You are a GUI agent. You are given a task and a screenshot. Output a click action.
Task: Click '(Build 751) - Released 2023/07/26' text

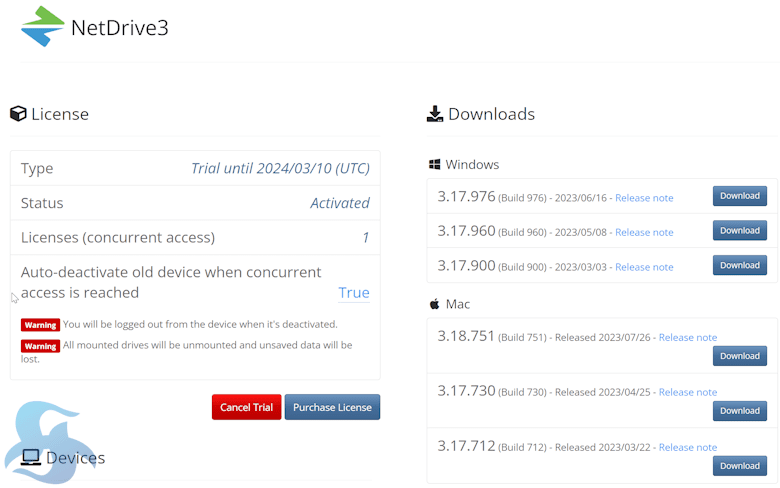point(574,337)
